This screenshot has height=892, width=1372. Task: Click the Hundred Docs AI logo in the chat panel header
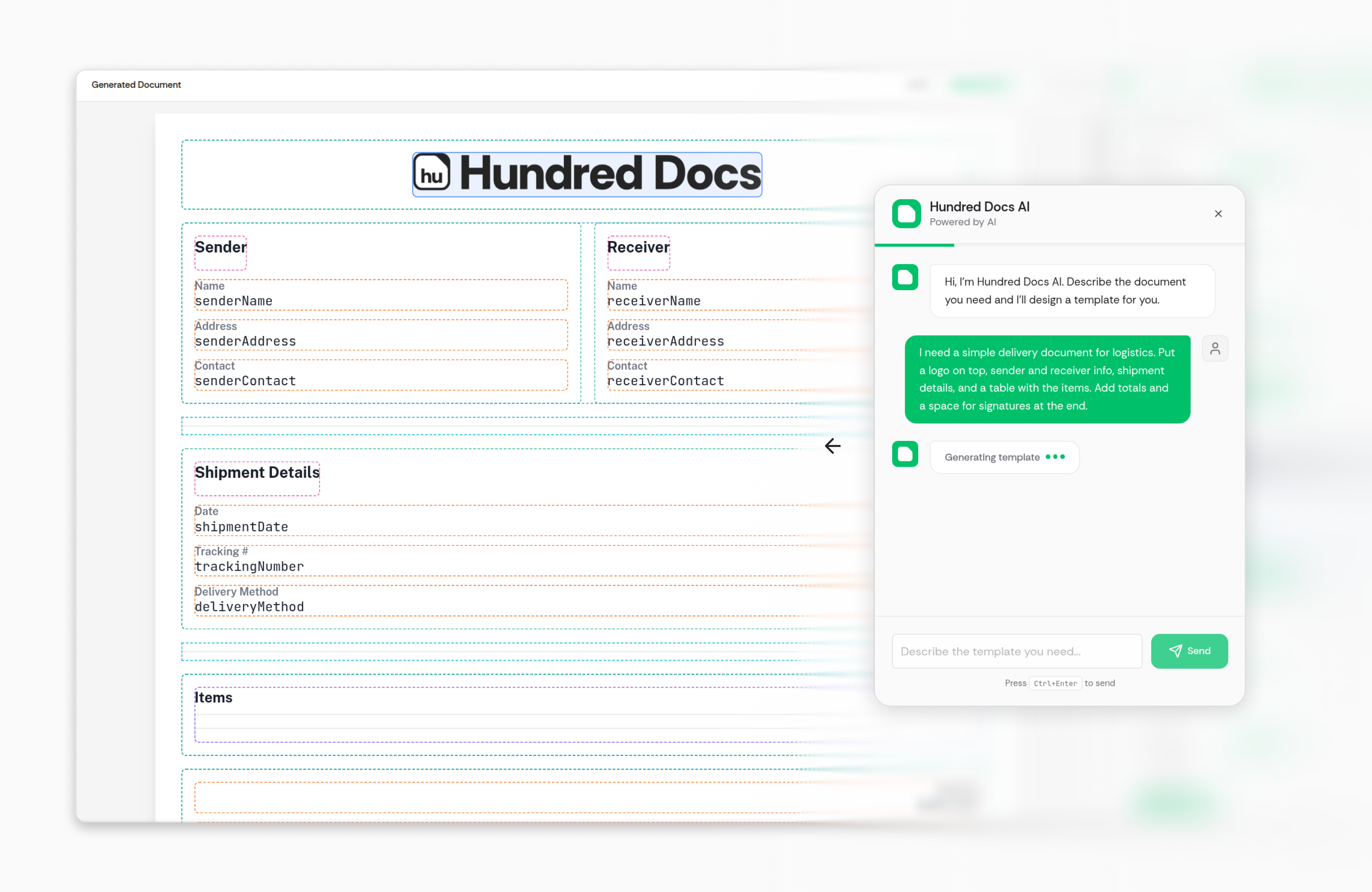[906, 213]
